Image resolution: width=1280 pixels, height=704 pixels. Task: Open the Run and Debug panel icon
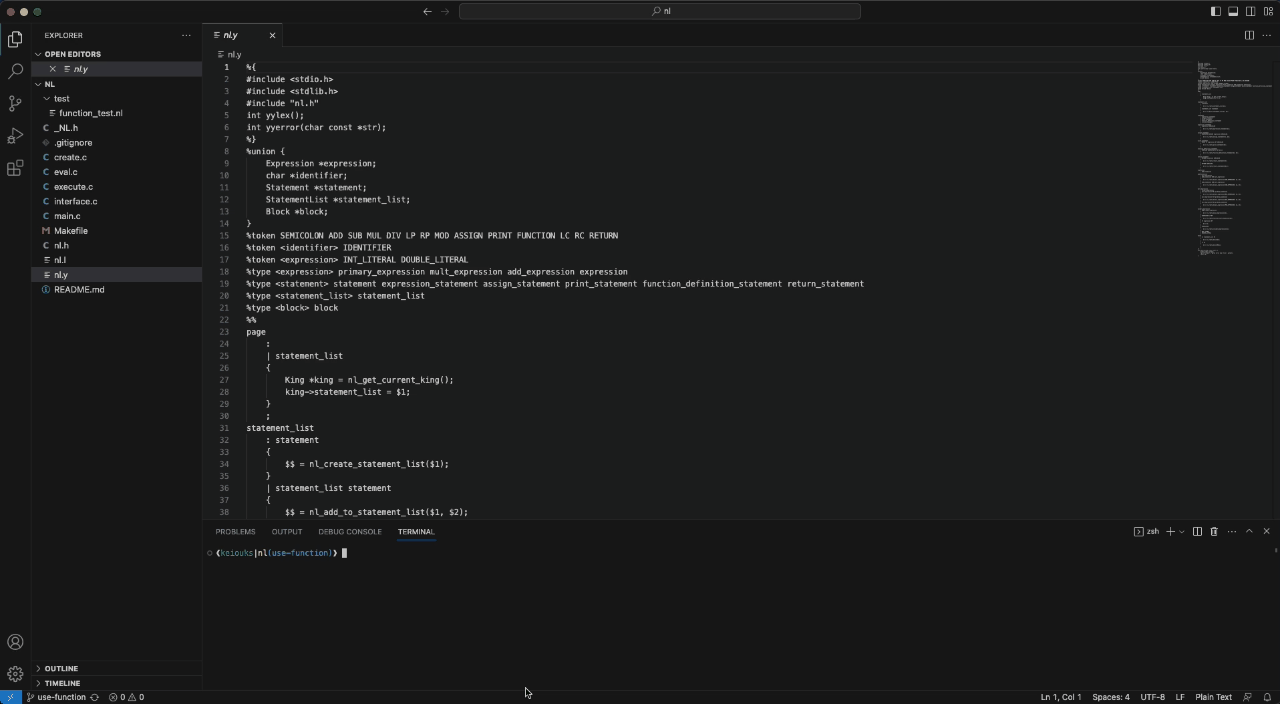[x=15, y=136]
